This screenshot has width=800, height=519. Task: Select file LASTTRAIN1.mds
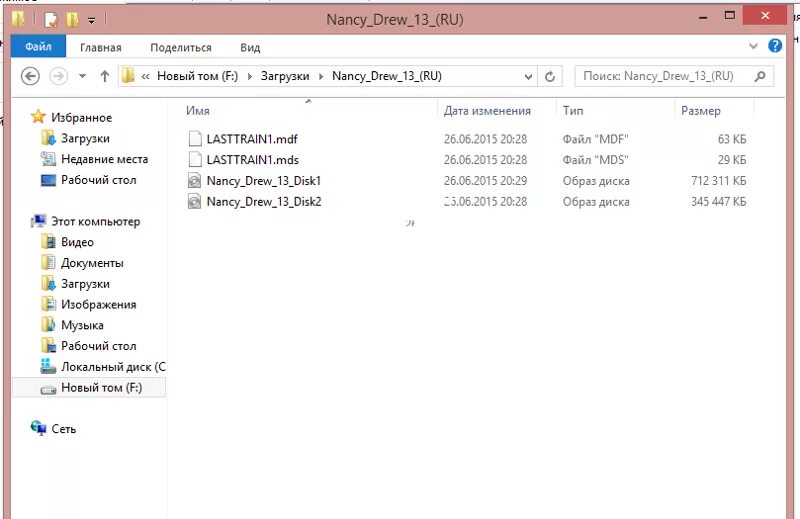pyautogui.click(x=253, y=160)
